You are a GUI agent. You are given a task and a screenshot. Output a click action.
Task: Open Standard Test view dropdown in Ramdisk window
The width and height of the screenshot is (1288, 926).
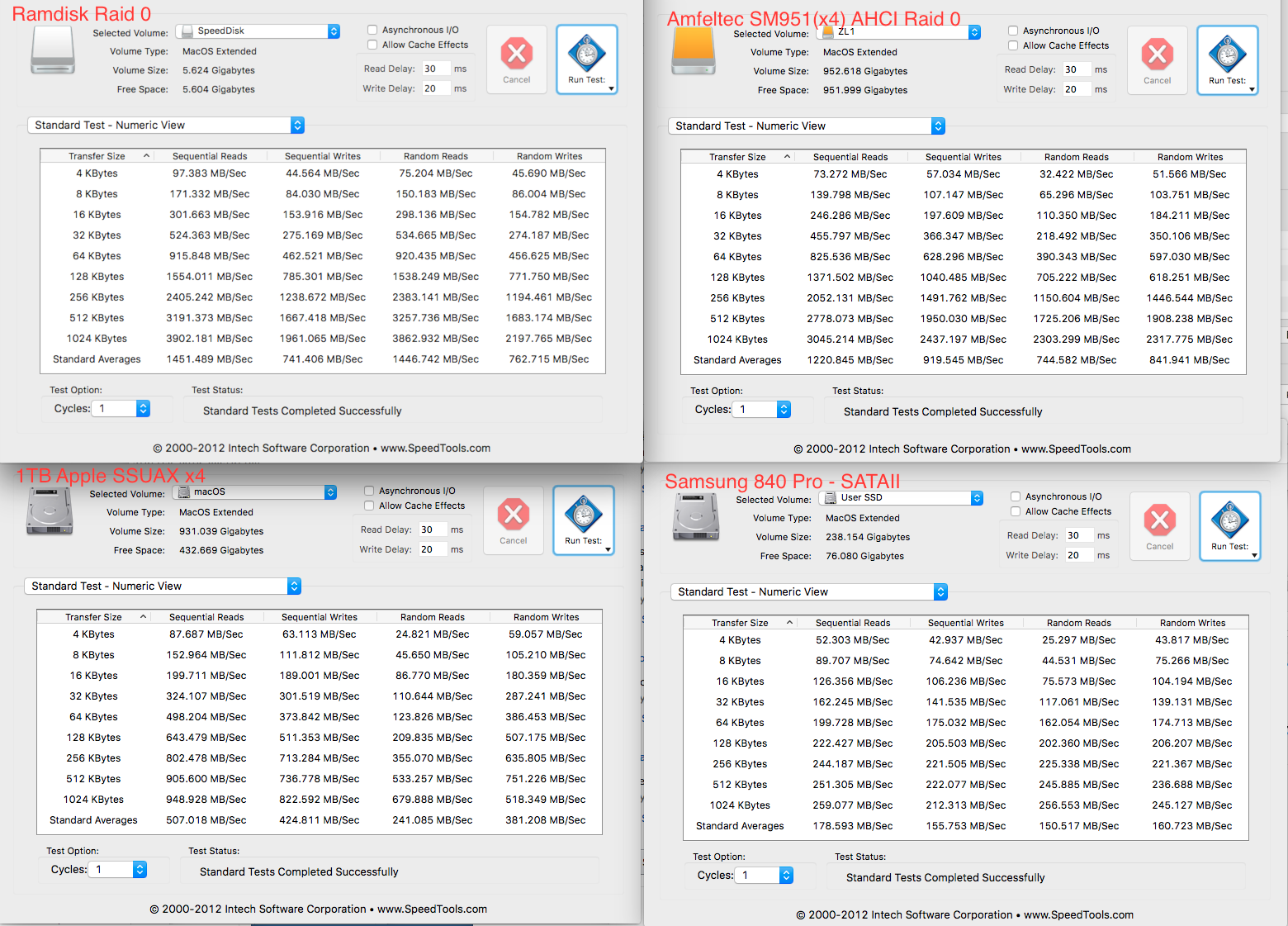(x=166, y=125)
